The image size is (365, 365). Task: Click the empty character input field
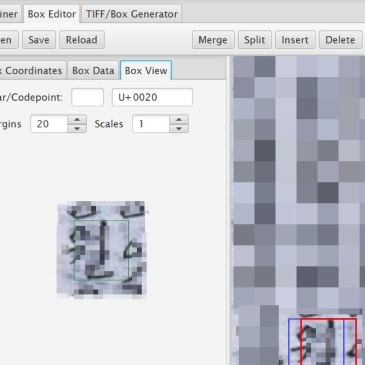[x=87, y=97]
